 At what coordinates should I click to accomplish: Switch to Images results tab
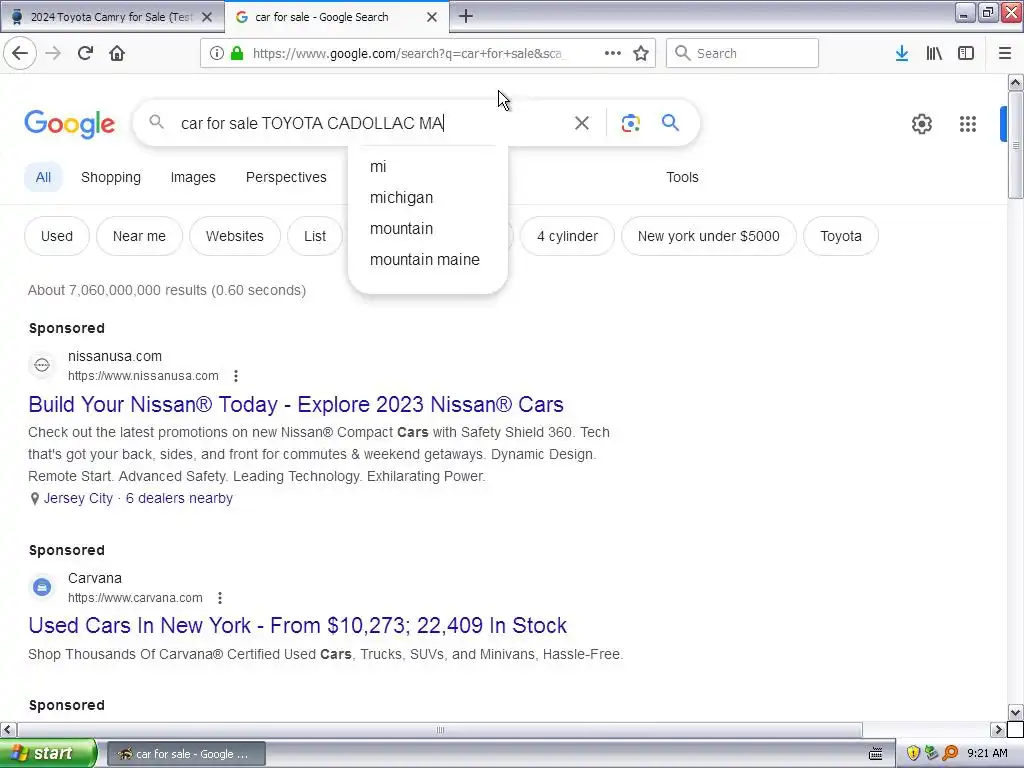pos(193,177)
